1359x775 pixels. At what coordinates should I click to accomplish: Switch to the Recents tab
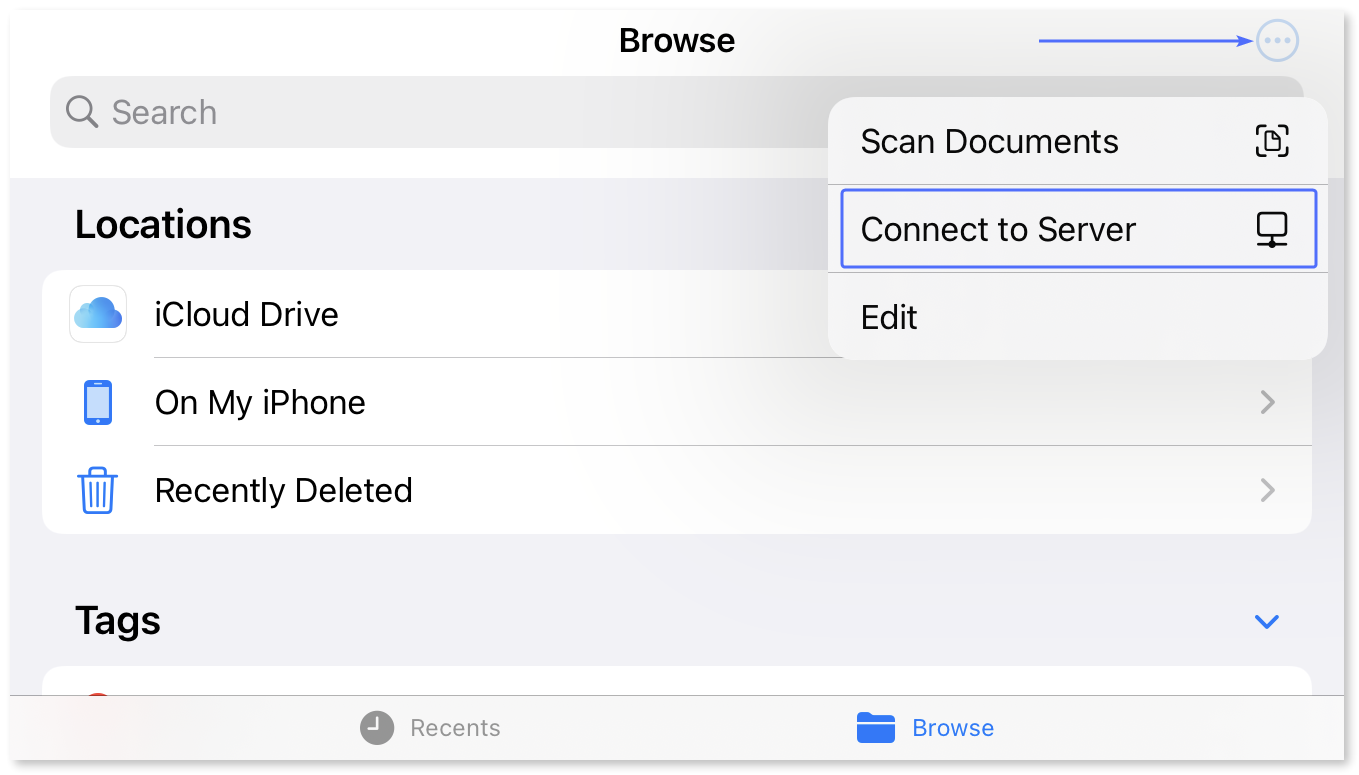click(430, 728)
